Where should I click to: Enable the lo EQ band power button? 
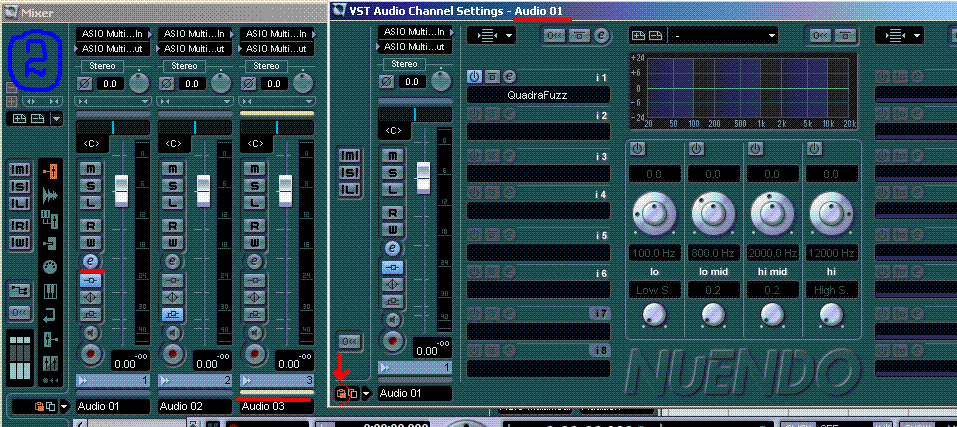coord(637,148)
